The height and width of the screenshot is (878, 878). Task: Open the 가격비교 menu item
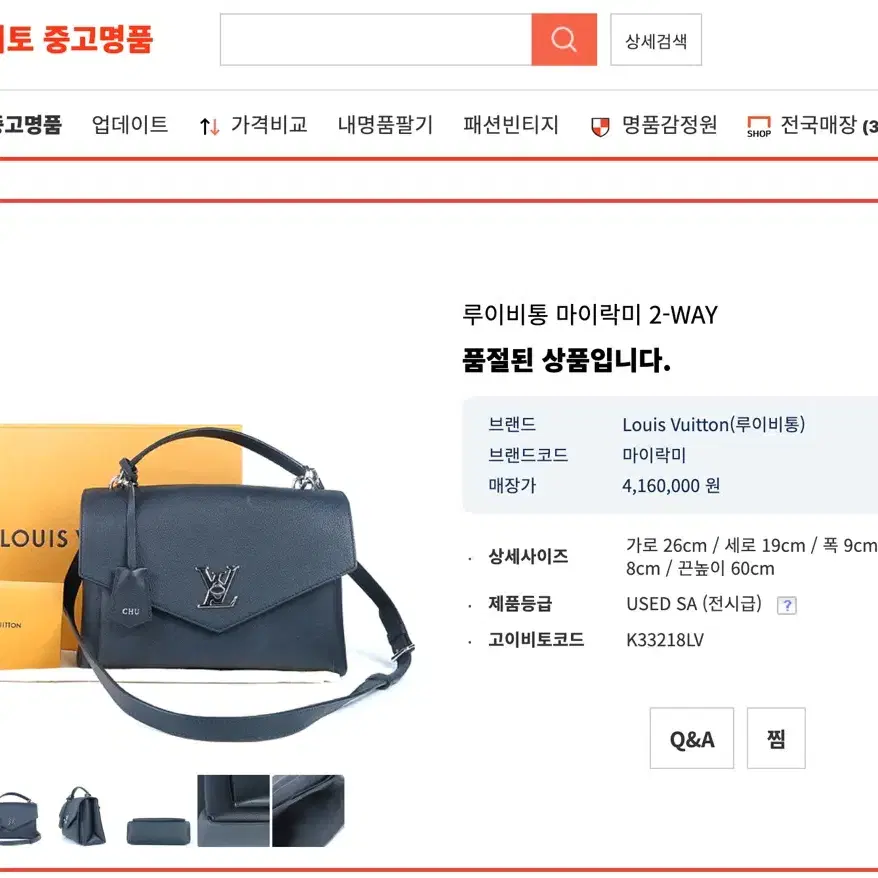point(269,124)
